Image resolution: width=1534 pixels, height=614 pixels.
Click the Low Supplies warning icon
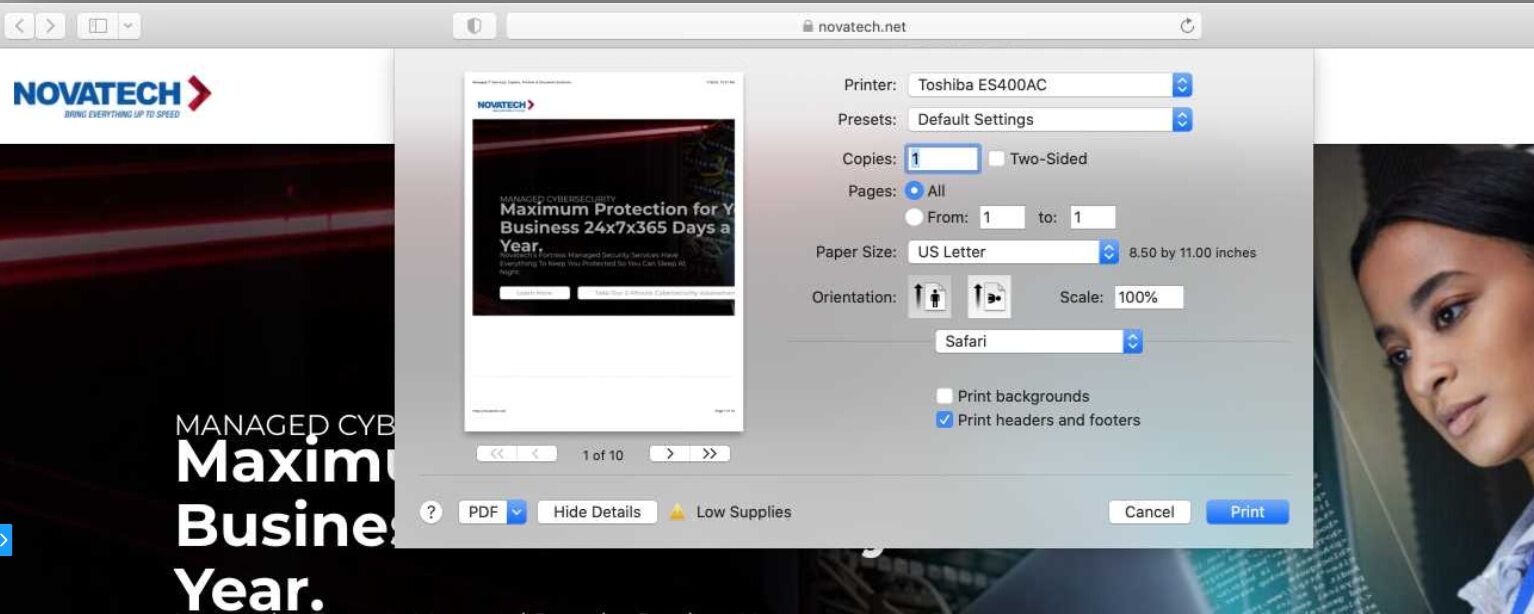[677, 512]
